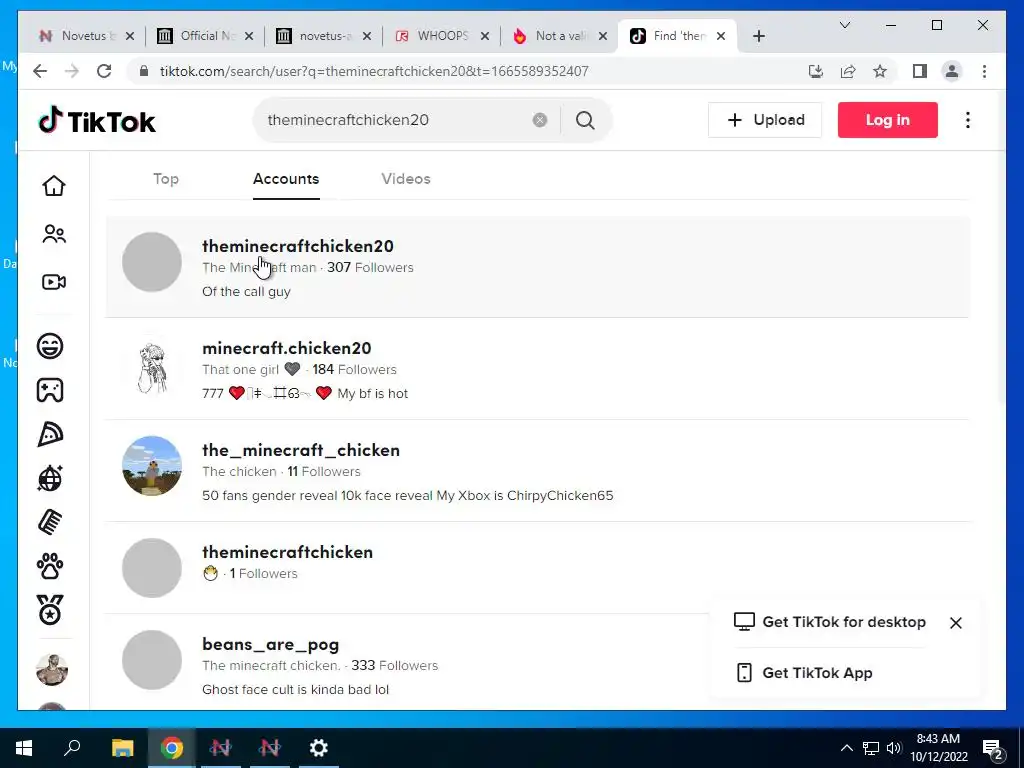Select the Dance disco ball category icon
Image resolution: width=1024 pixels, height=768 pixels.
coord(50,478)
